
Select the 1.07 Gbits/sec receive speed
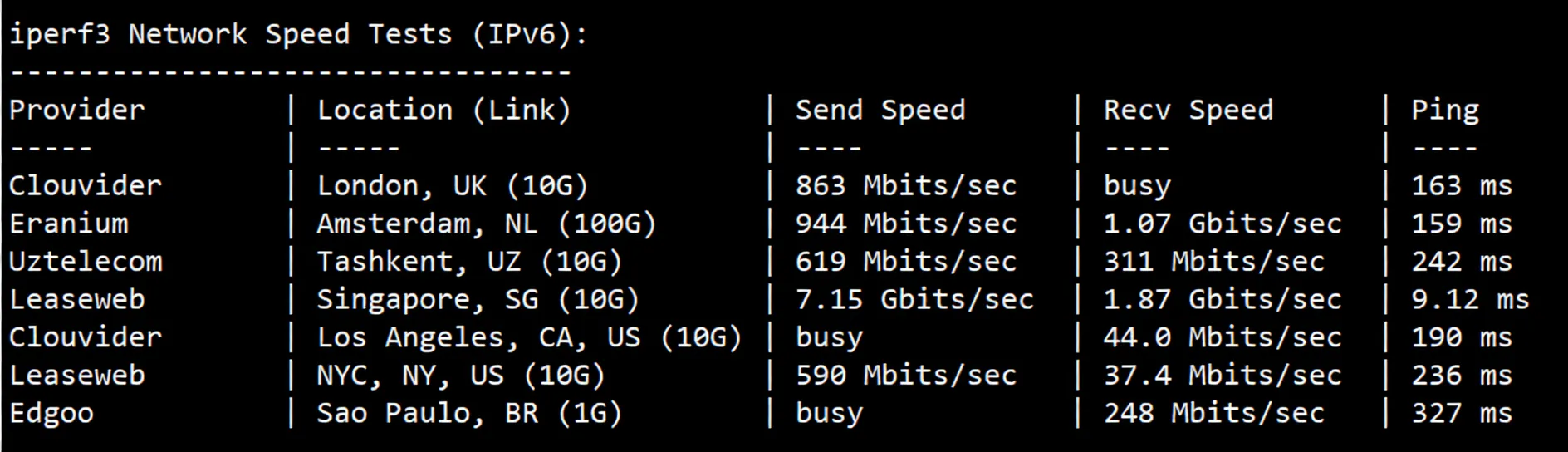[1222, 224]
